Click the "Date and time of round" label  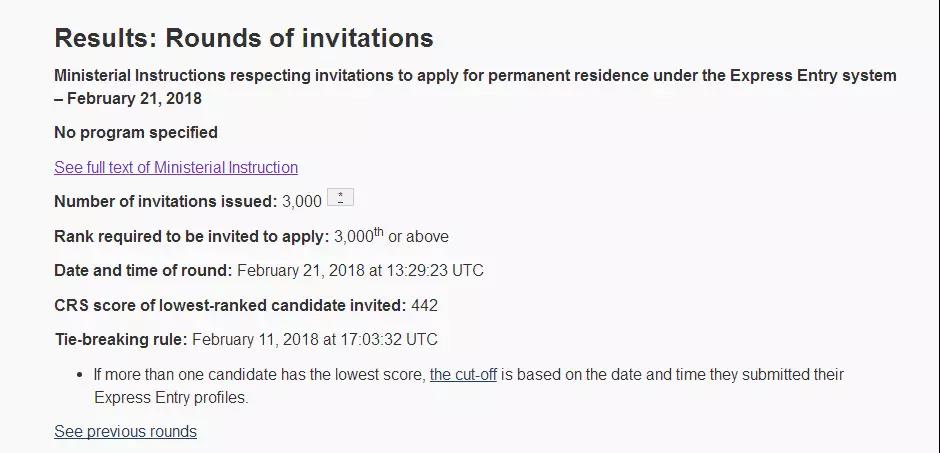[x=143, y=270]
